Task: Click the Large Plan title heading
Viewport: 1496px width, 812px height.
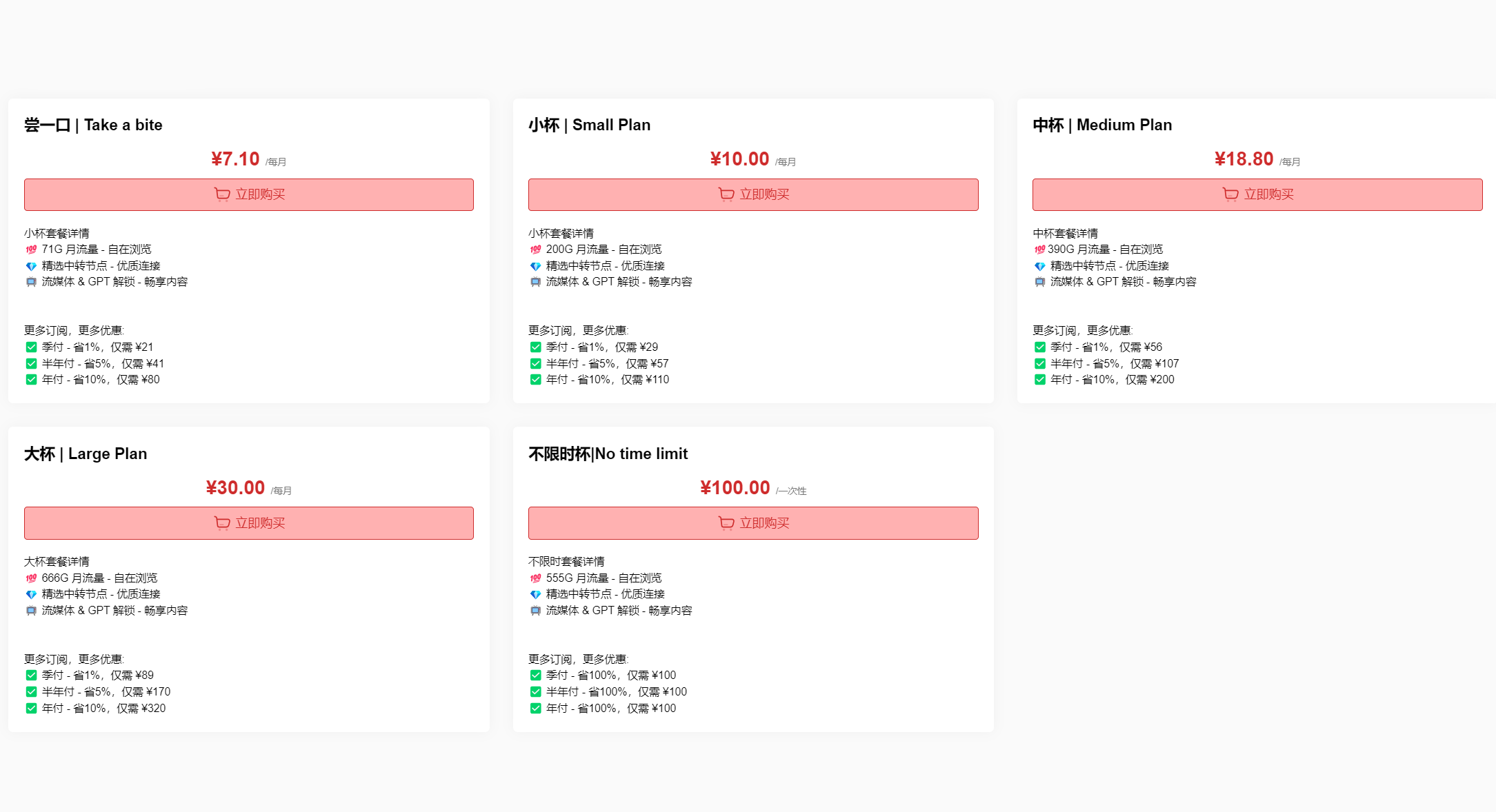Action: coord(86,454)
